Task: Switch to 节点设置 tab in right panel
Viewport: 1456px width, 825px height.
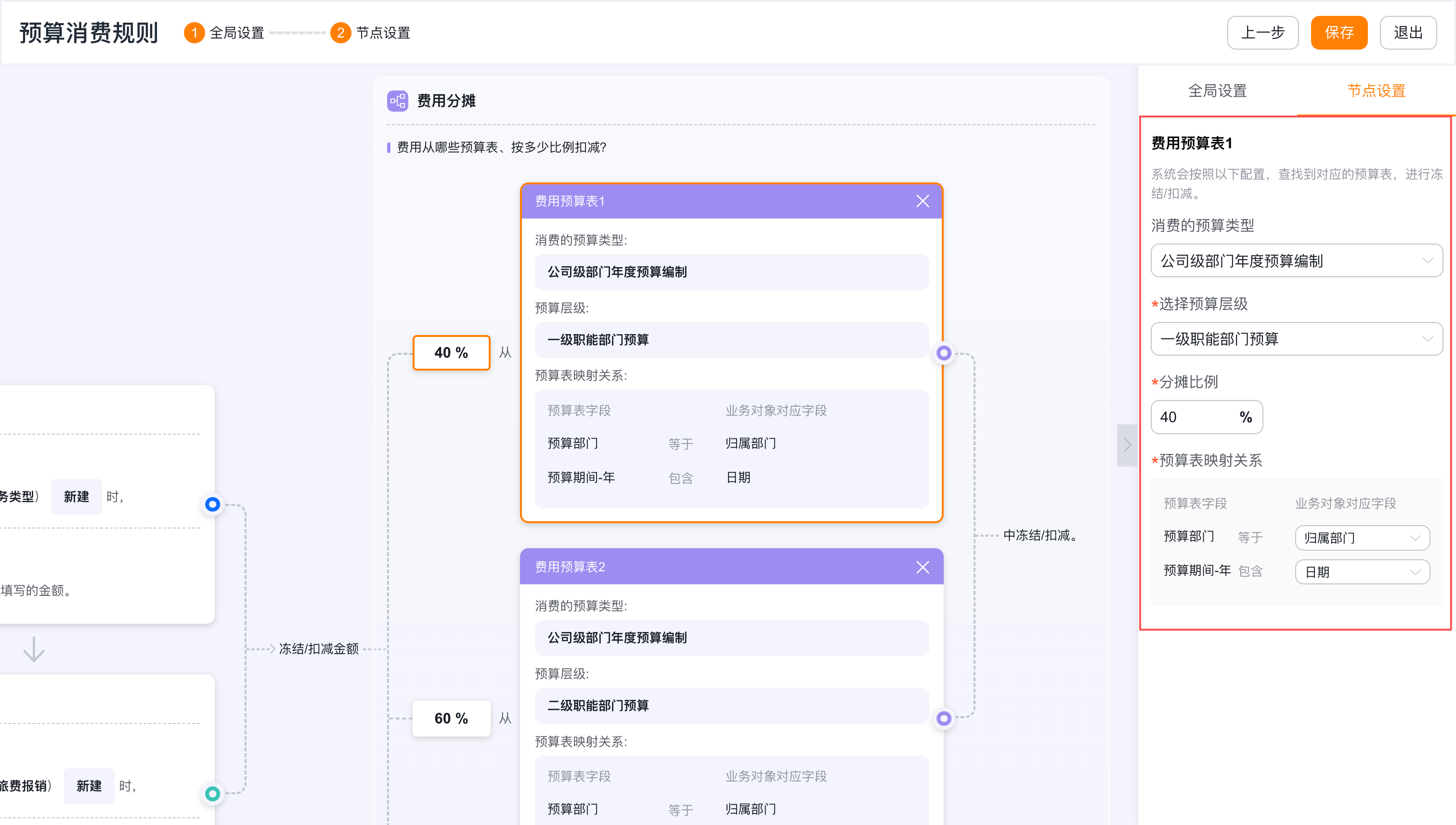Action: (x=1376, y=90)
